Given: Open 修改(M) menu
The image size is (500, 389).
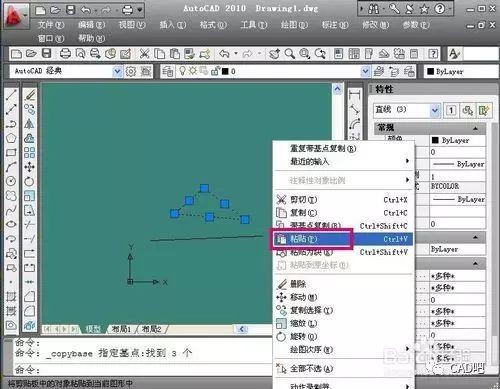Looking at the screenshot, I should point(375,25).
